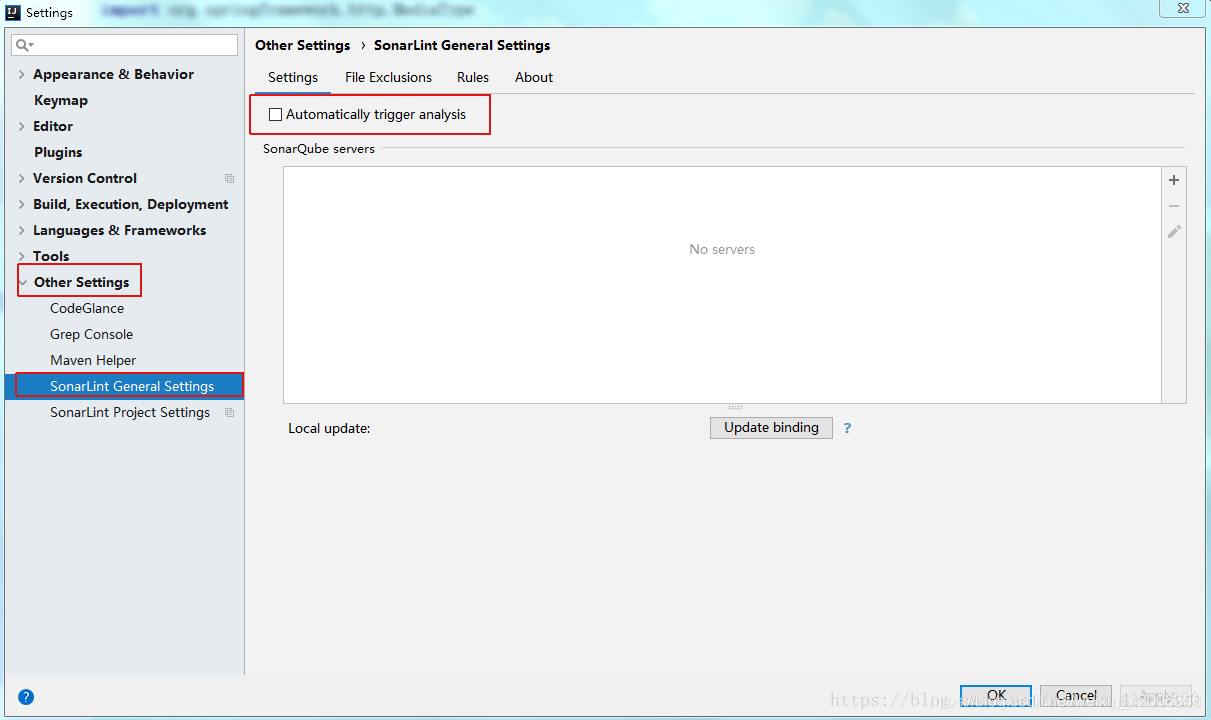Open the File Exclusions tab
Image resolution: width=1211 pixels, height=720 pixels.
pyautogui.click(x=388, y=78)
